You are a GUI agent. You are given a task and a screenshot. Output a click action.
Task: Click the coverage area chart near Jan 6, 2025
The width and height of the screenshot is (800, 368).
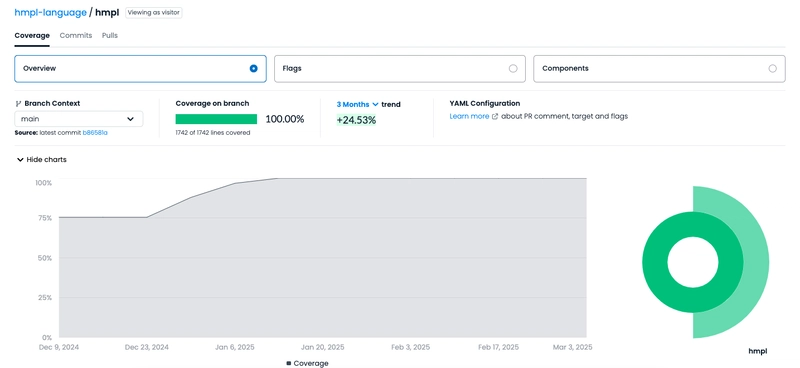(x=235, y=260)
